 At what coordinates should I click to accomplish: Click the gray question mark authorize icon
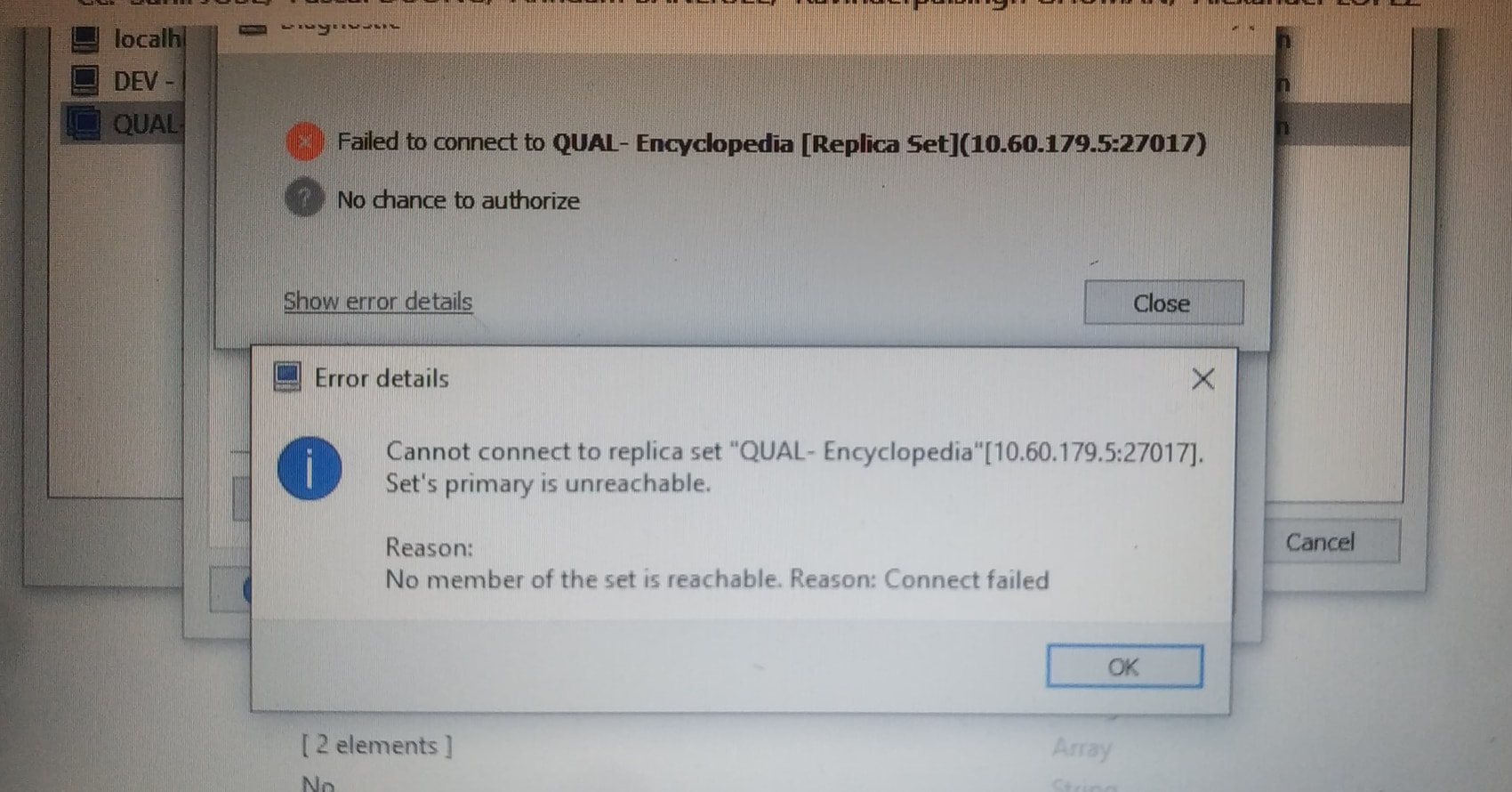pyautogui.click(x=304, y=198)
